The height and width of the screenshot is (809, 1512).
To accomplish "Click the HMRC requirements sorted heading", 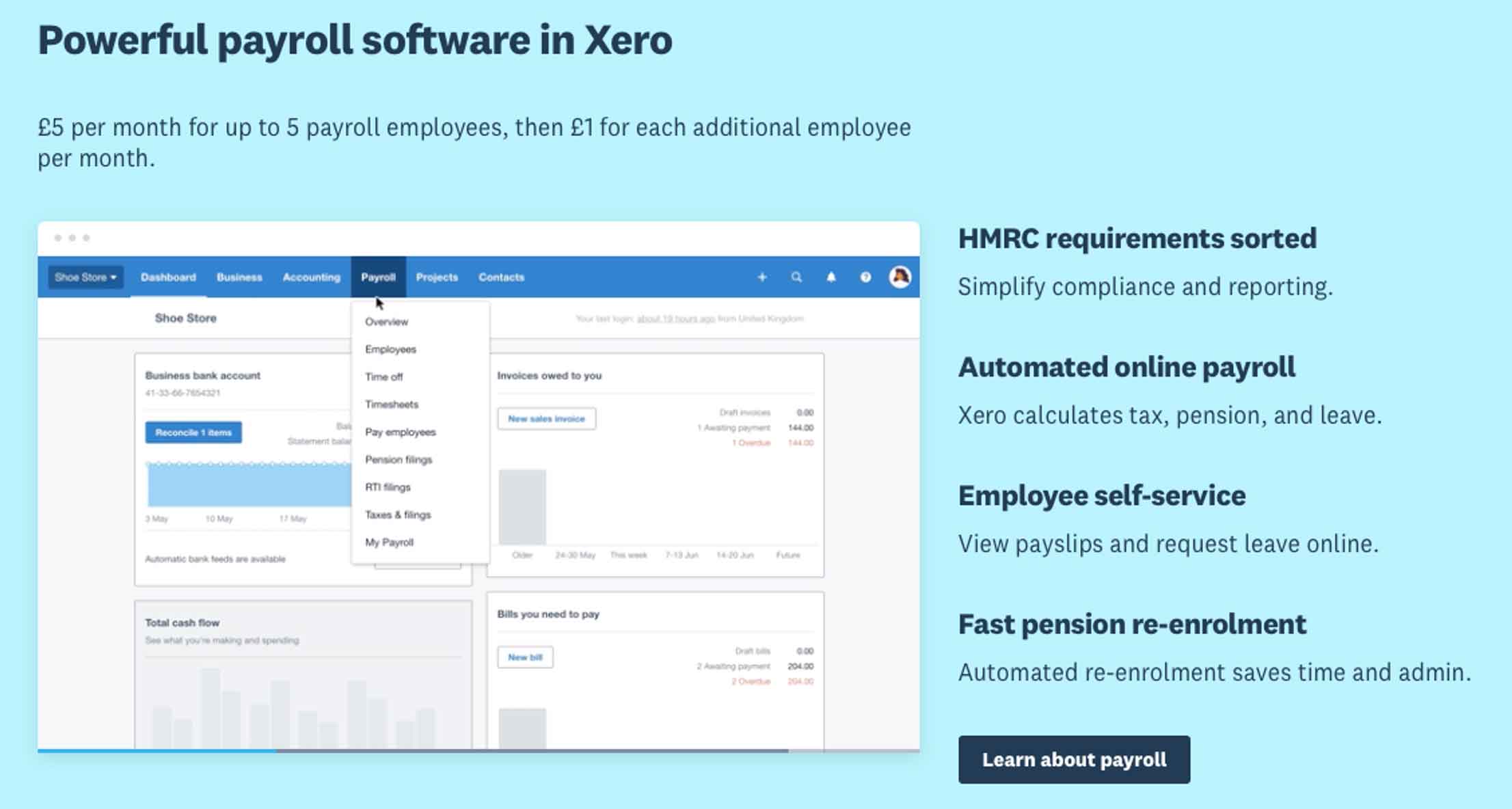I will pos(1137,238).
